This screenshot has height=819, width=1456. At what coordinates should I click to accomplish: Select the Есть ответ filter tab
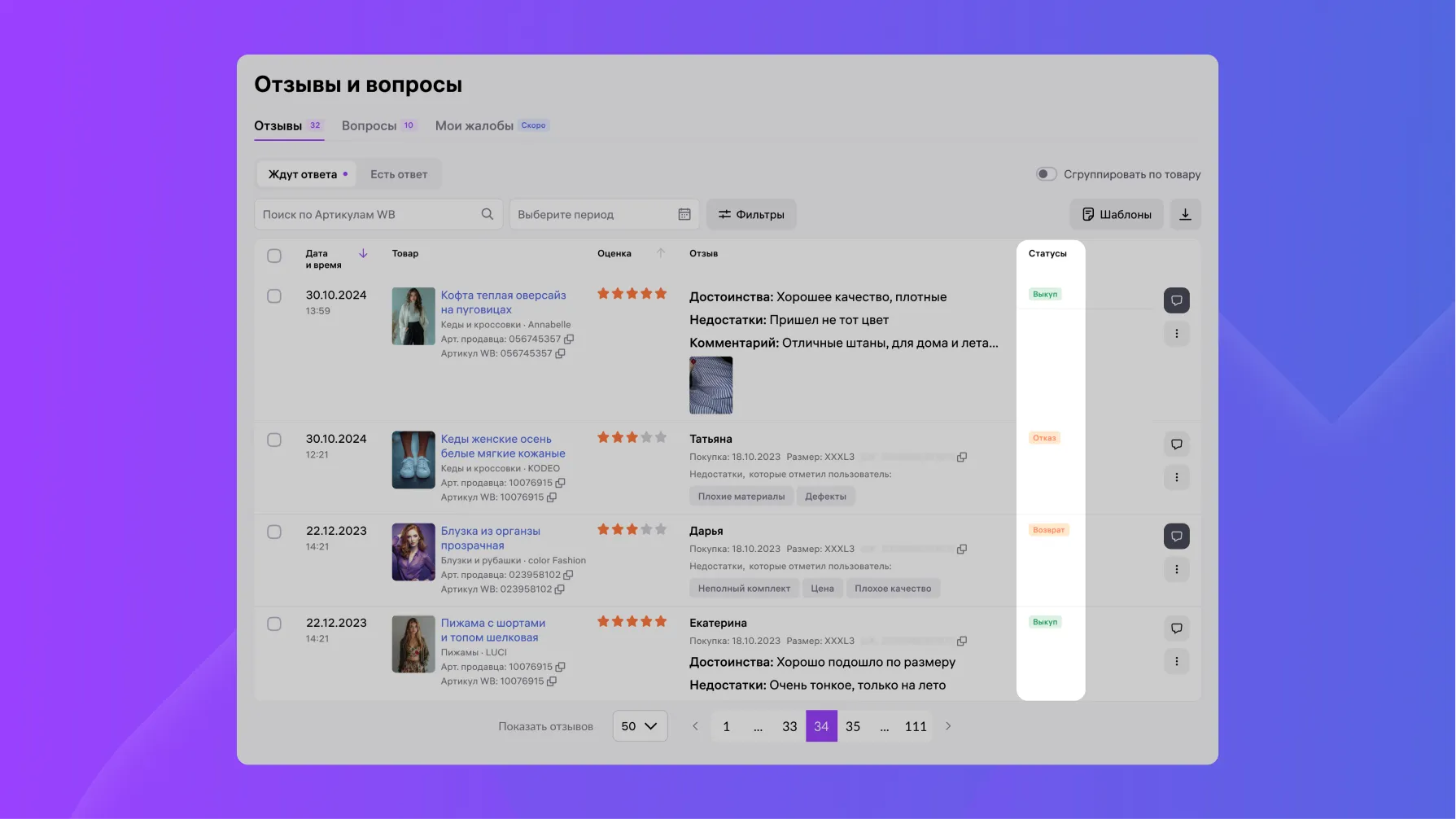click(399, 174)
